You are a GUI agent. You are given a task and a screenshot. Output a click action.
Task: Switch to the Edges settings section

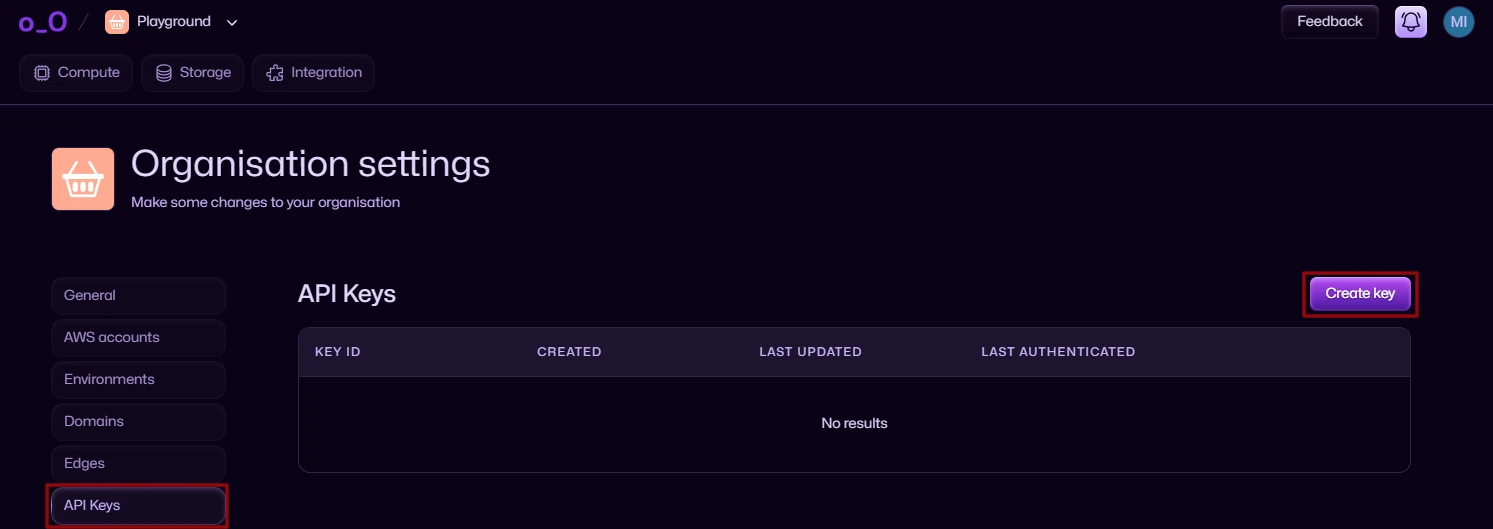point(138,464)
